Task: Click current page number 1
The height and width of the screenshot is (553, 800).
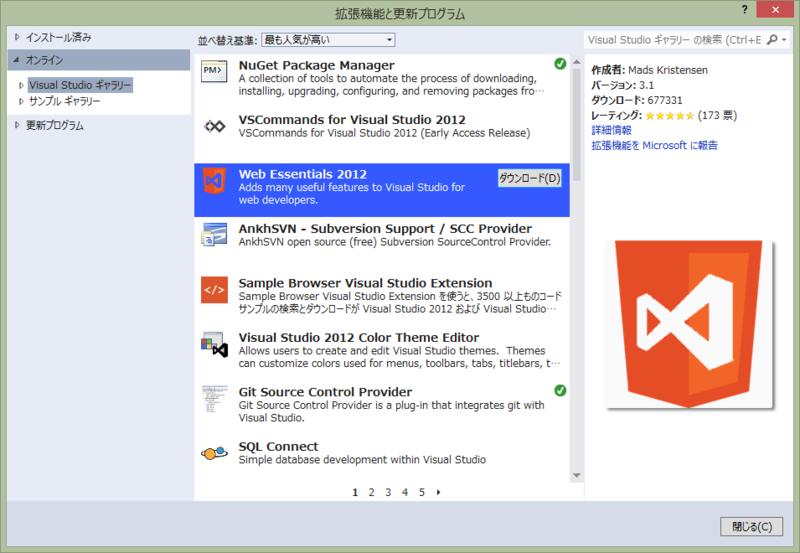Action: [355, 492]
